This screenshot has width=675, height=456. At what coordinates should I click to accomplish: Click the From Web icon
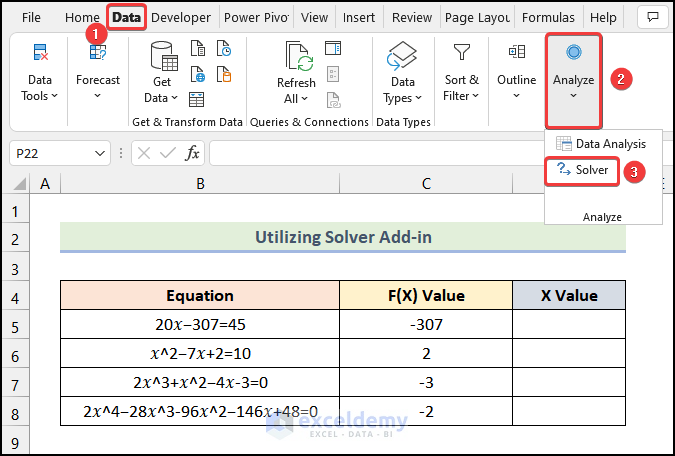pos(197,74)
